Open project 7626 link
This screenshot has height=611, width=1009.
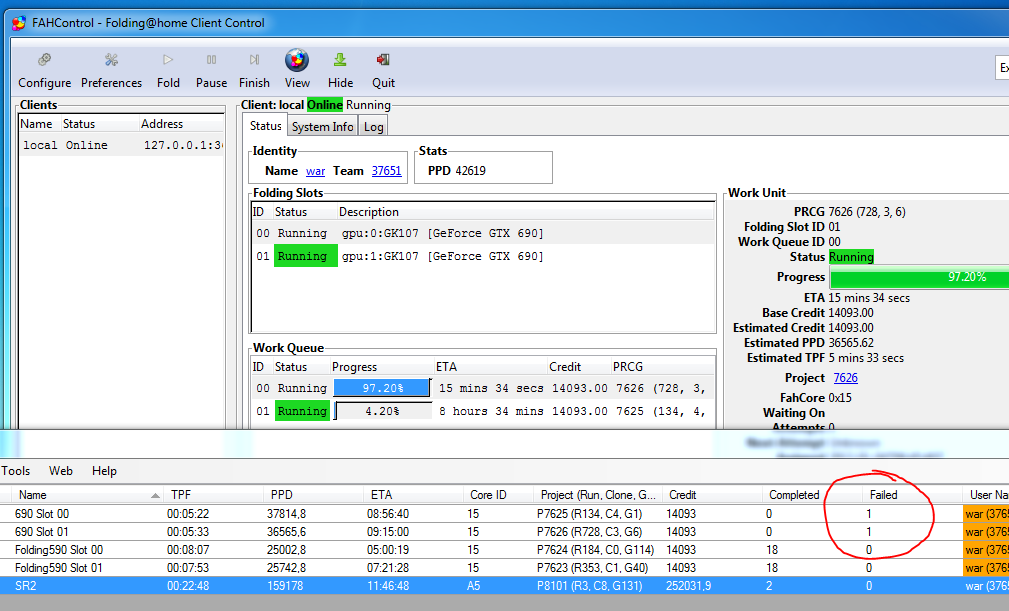click(845, 378)
